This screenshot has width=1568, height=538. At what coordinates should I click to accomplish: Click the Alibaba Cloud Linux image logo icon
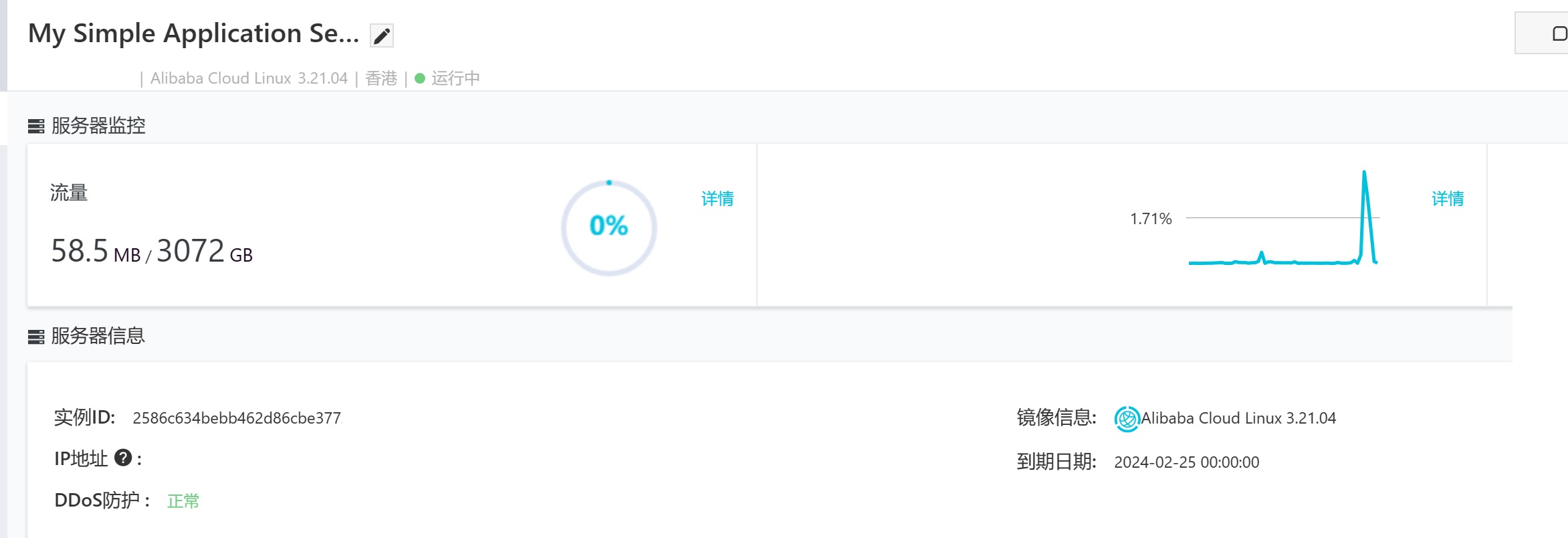[x=1127, y=419]
